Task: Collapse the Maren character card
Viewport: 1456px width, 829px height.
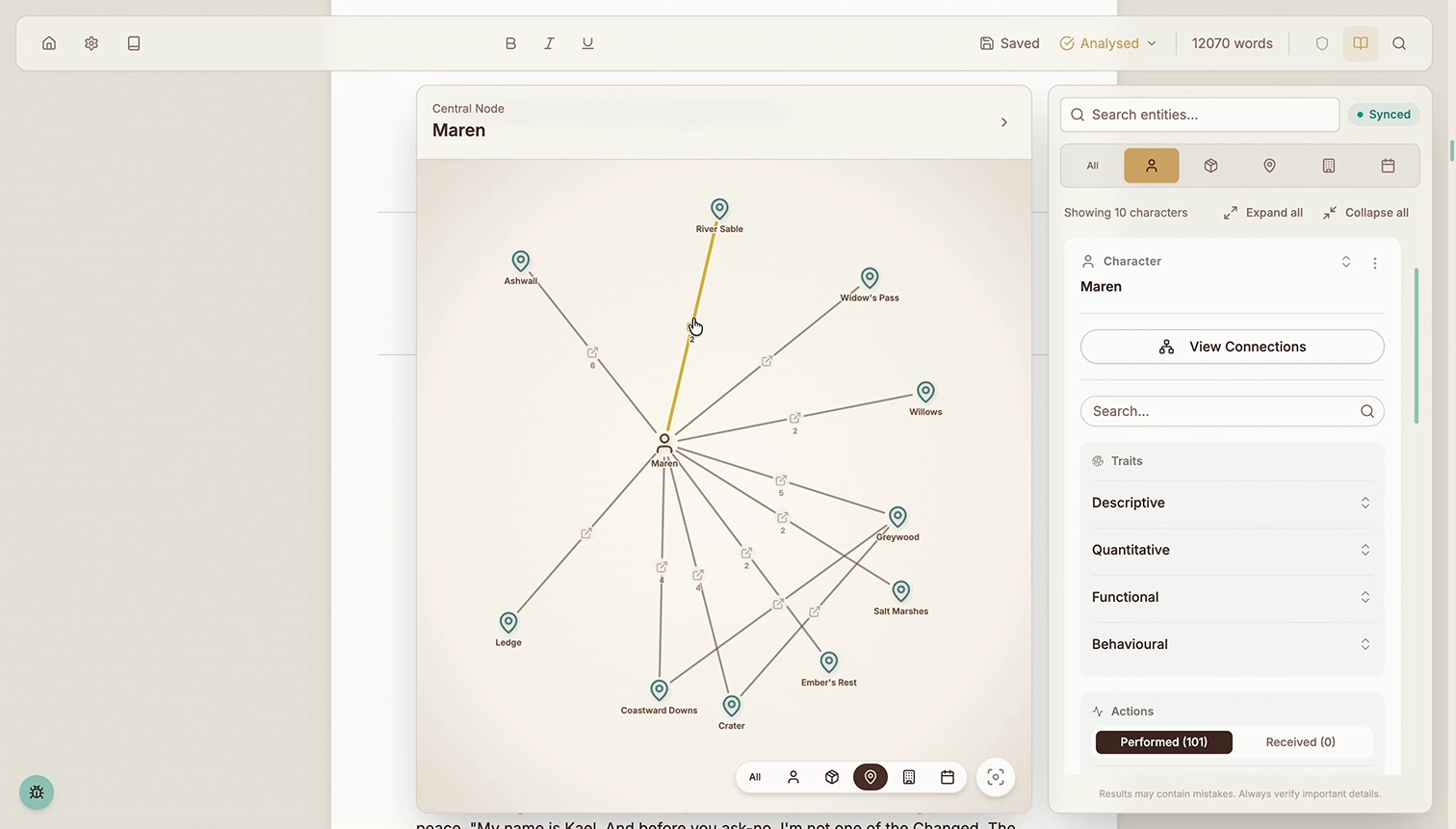Action: point(1346,262)
